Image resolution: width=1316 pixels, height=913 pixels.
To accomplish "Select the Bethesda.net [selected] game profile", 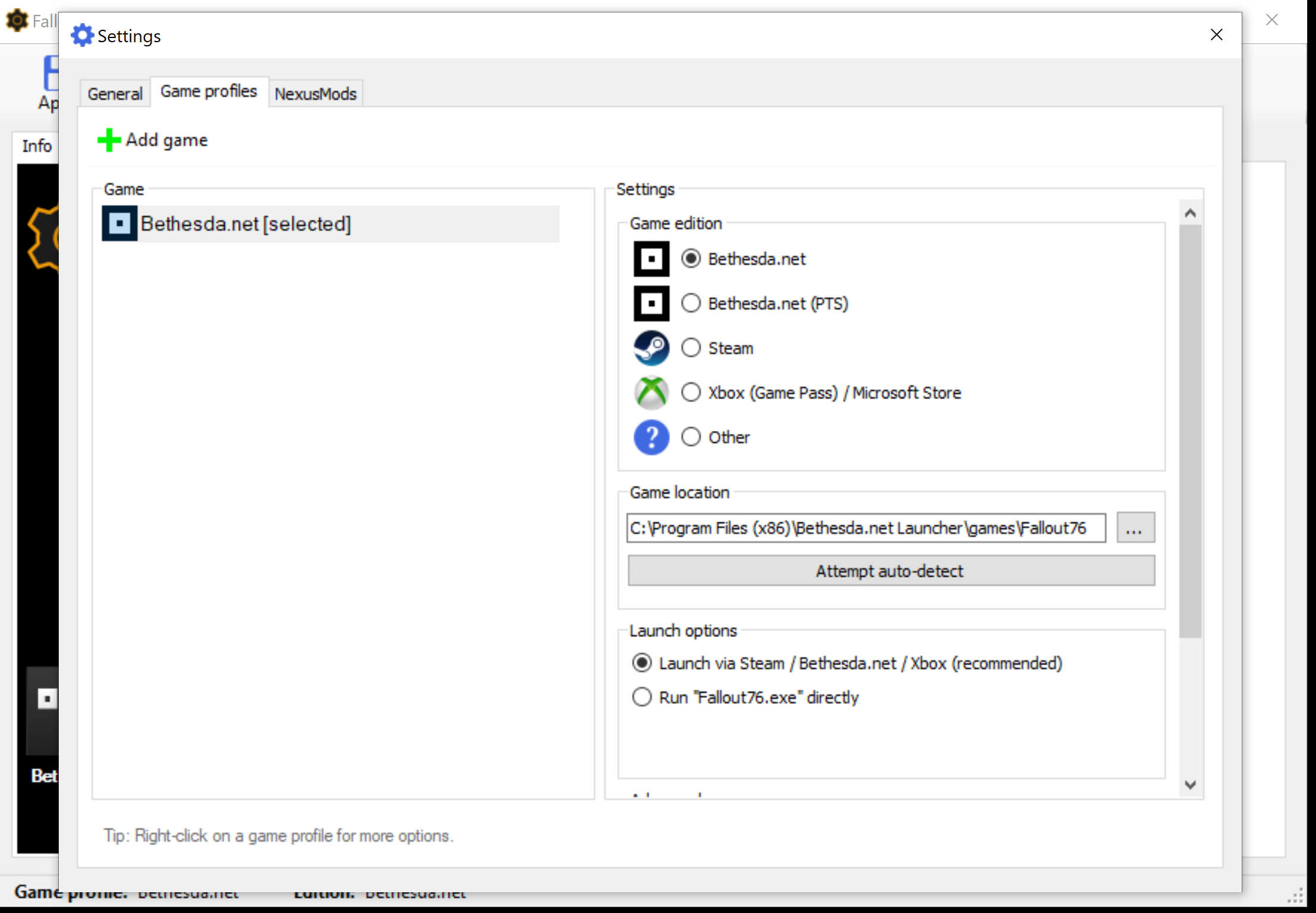I will tap(330, 223).
